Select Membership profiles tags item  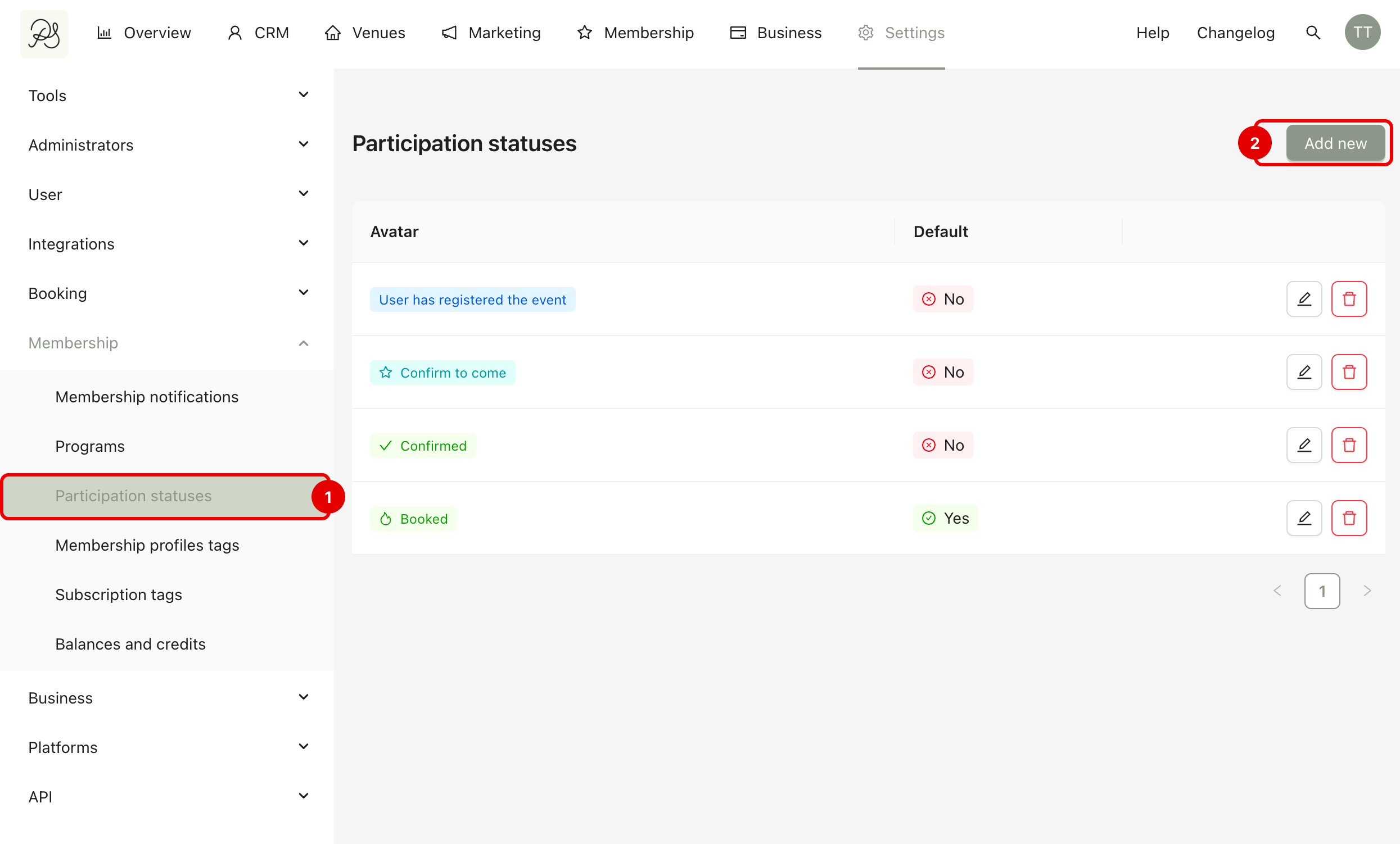[x=147, y=545]
